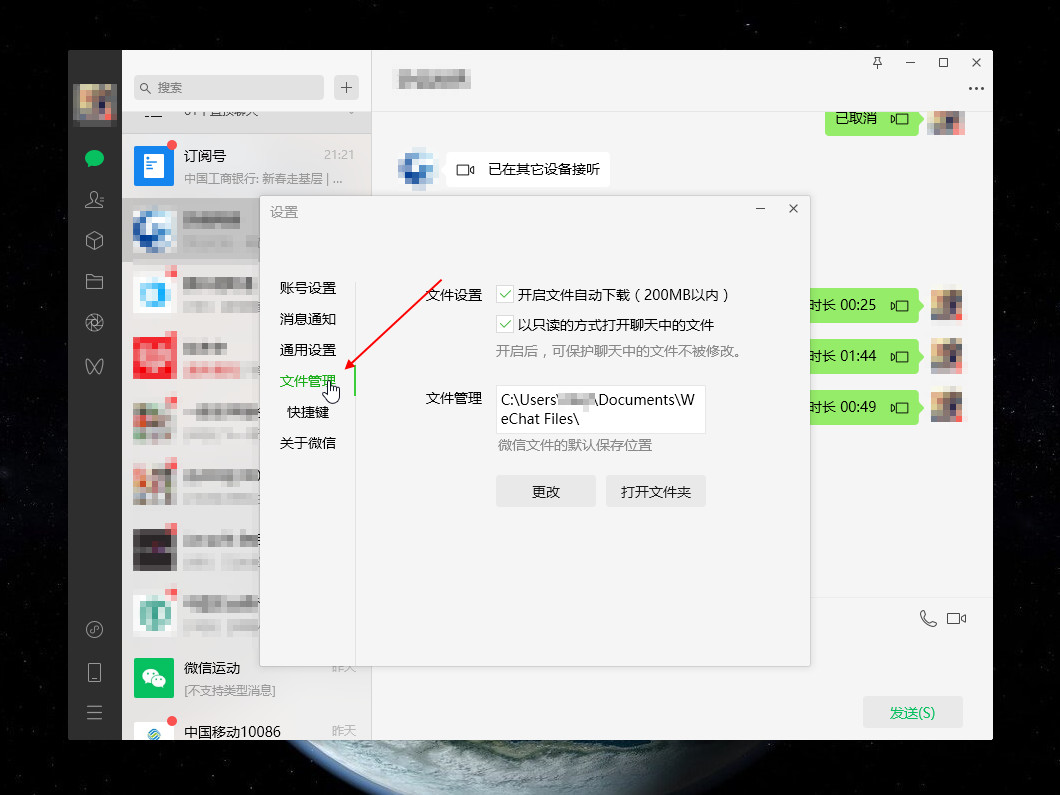Minimize the 设置 dialog
This screenshot has width=1060, height=795.
click(761, 209)
